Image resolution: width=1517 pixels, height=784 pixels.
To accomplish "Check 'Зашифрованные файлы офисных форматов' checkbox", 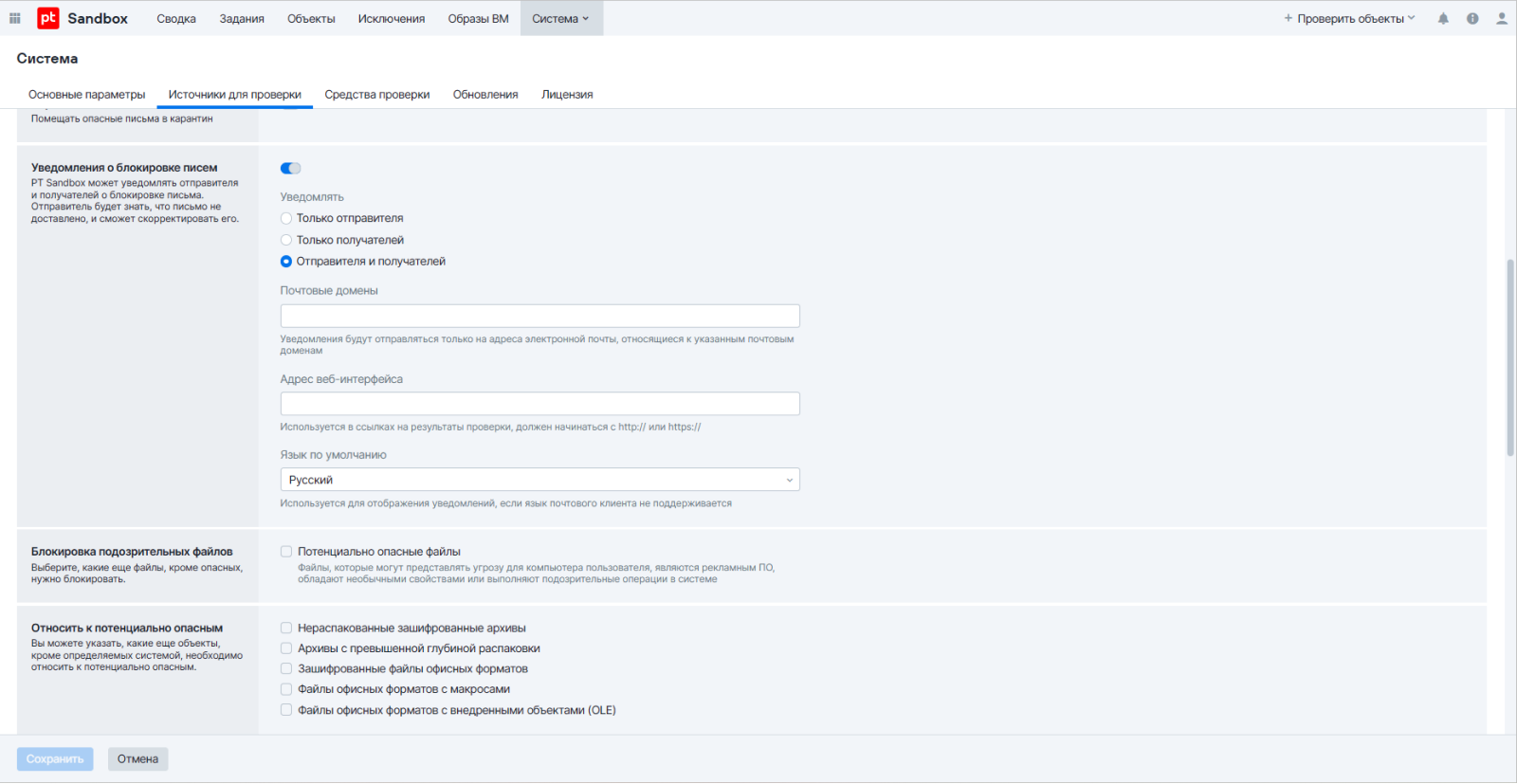I will tap(286, 669).
